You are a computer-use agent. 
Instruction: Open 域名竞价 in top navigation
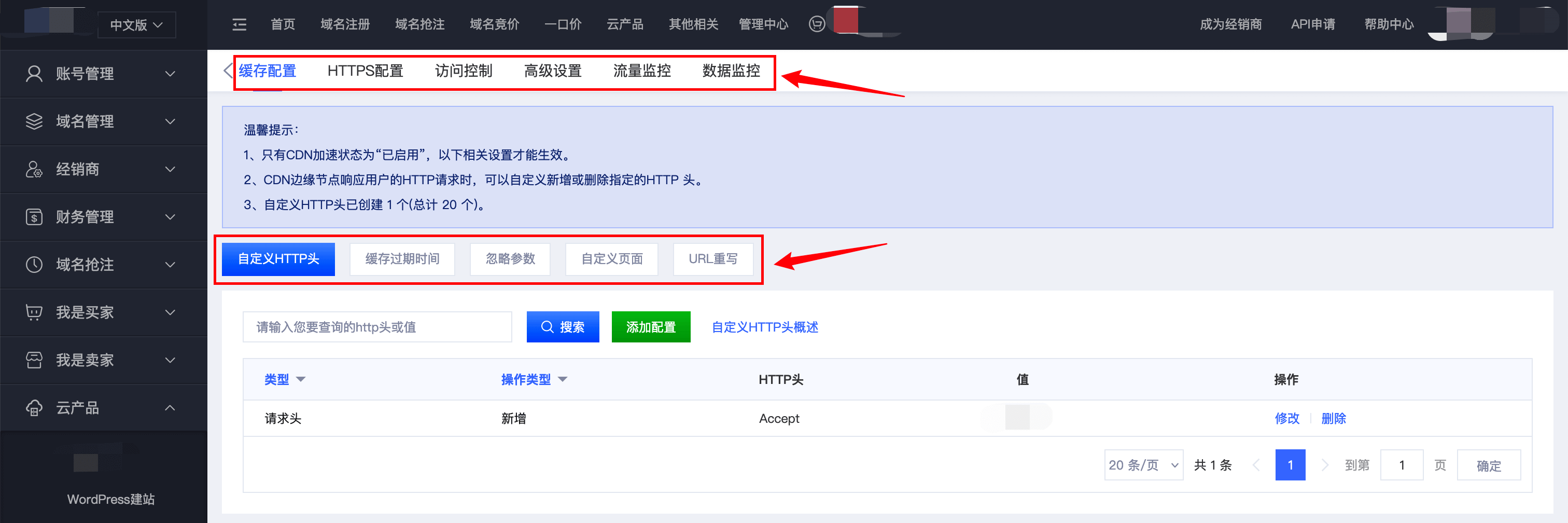(494, 24)
